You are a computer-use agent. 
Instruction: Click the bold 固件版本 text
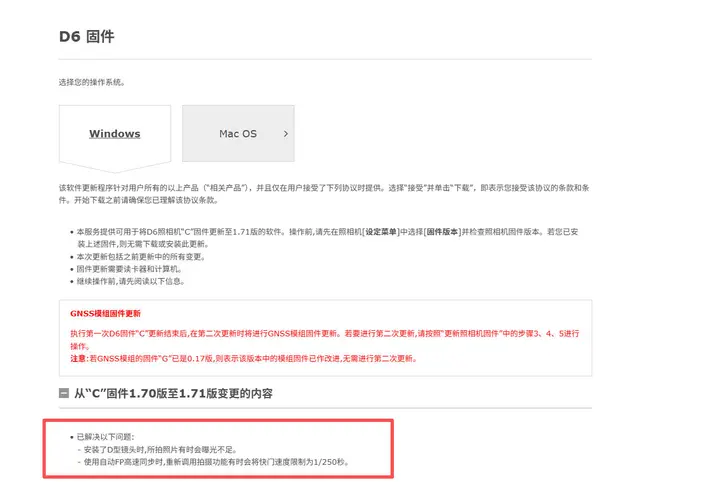[x=443, y=232]
